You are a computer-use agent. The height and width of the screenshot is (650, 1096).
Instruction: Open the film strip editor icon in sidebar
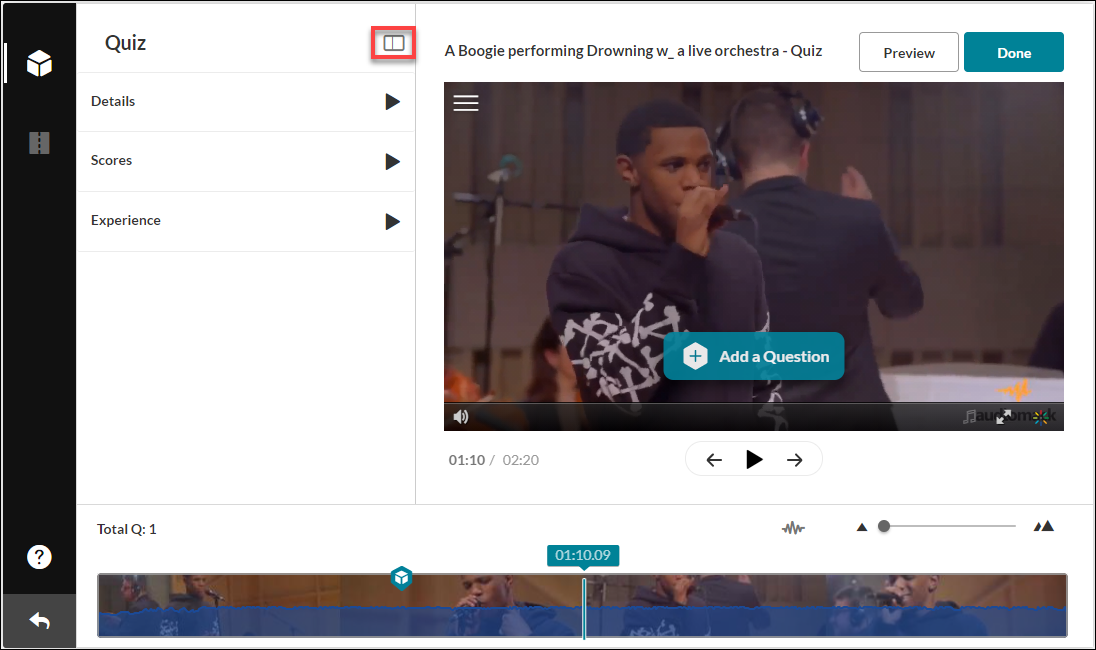[x=39, y=143]
